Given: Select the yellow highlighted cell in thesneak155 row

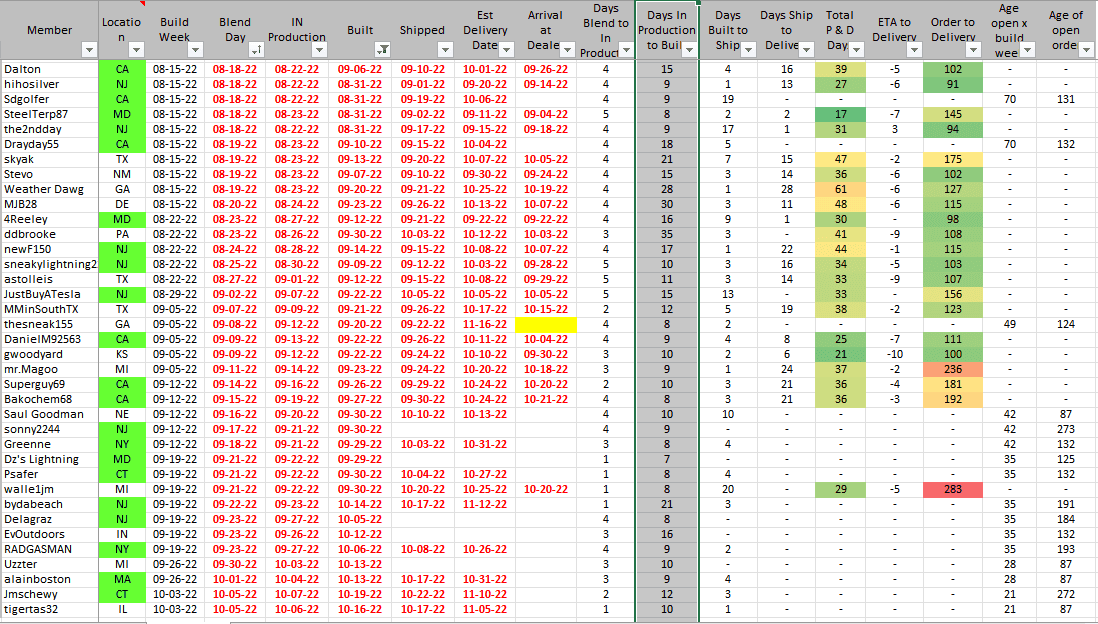Looking at the screenshot, I should pos(545,324).
